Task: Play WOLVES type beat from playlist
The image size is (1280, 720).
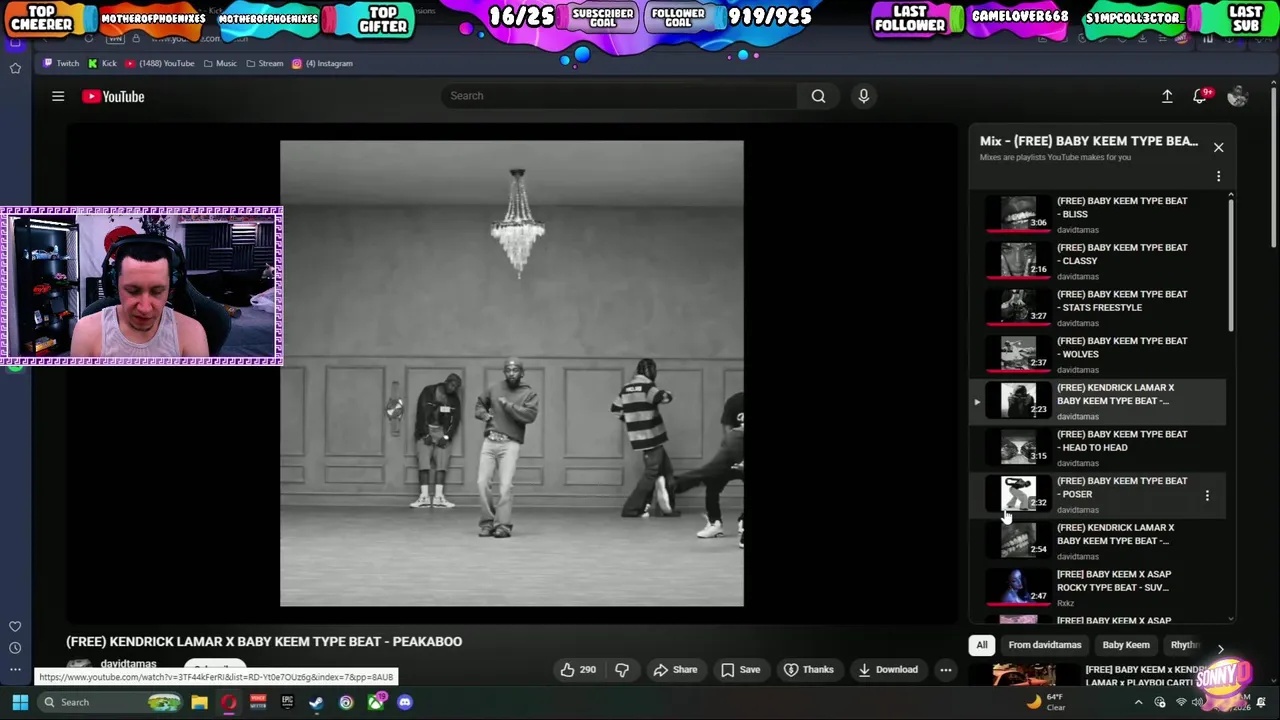Action: (1100, 354)
